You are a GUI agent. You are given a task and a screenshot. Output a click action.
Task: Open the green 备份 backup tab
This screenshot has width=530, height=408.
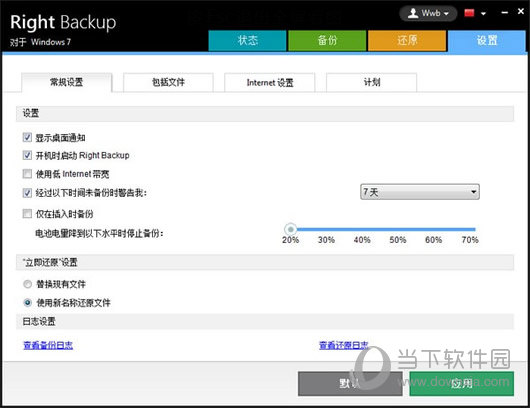(327, 41)
